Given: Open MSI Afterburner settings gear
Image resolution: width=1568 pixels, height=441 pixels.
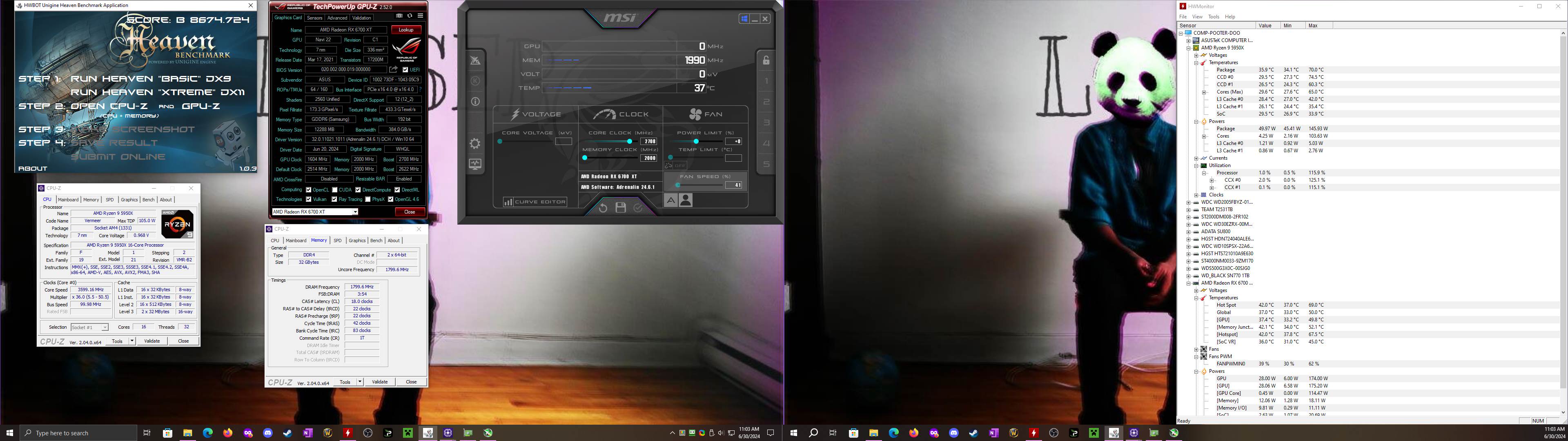Looking at the screenshot, I should click(475, 144).
